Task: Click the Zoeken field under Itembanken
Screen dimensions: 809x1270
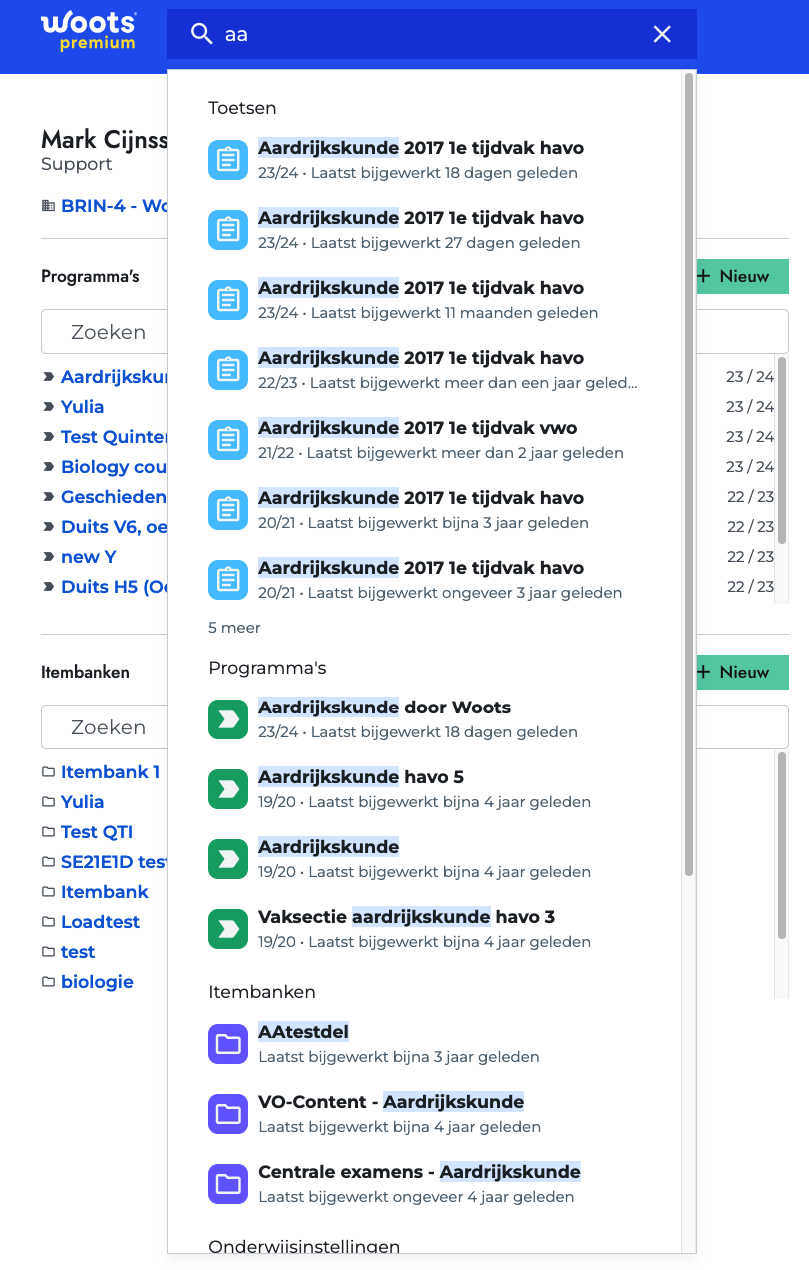Action: (x=105, y=727)
